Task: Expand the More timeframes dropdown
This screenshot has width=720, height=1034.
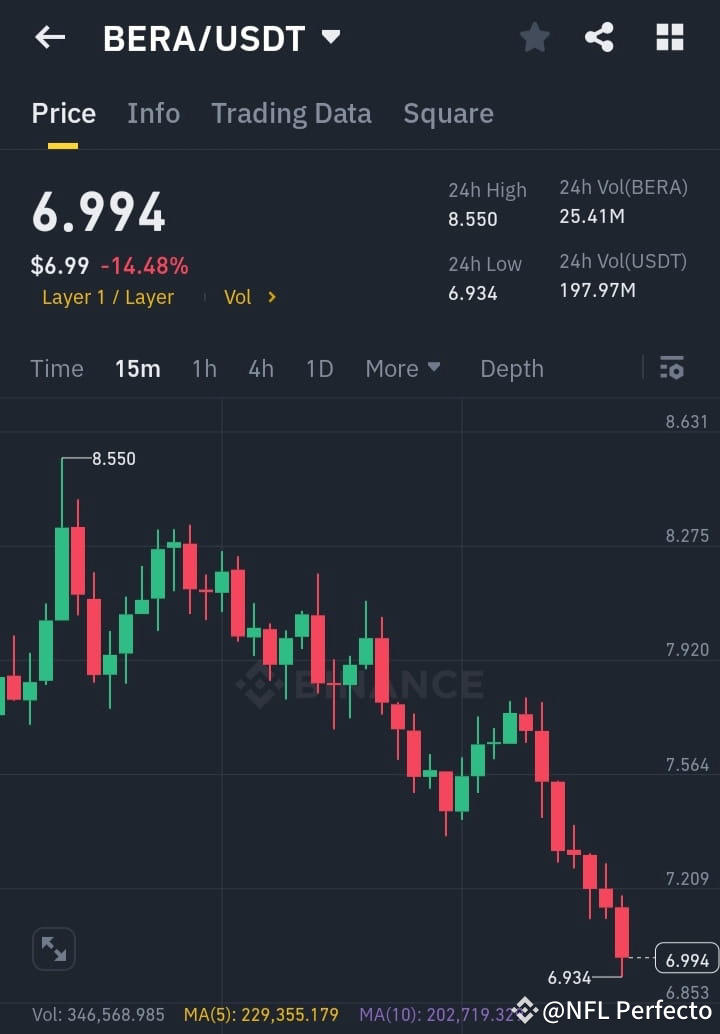Action: click(403, 369)
